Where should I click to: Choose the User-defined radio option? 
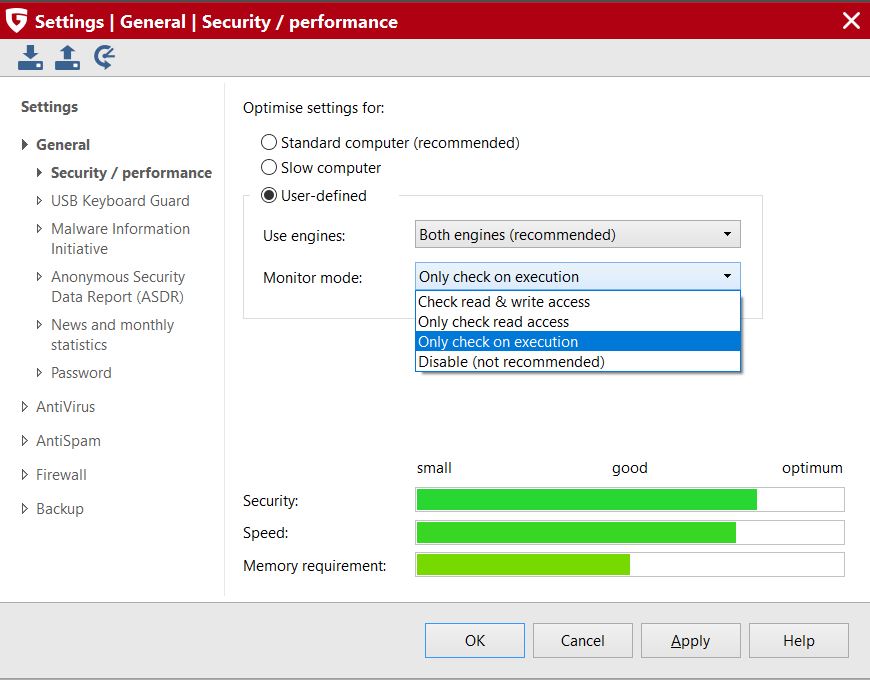point(269,196)
